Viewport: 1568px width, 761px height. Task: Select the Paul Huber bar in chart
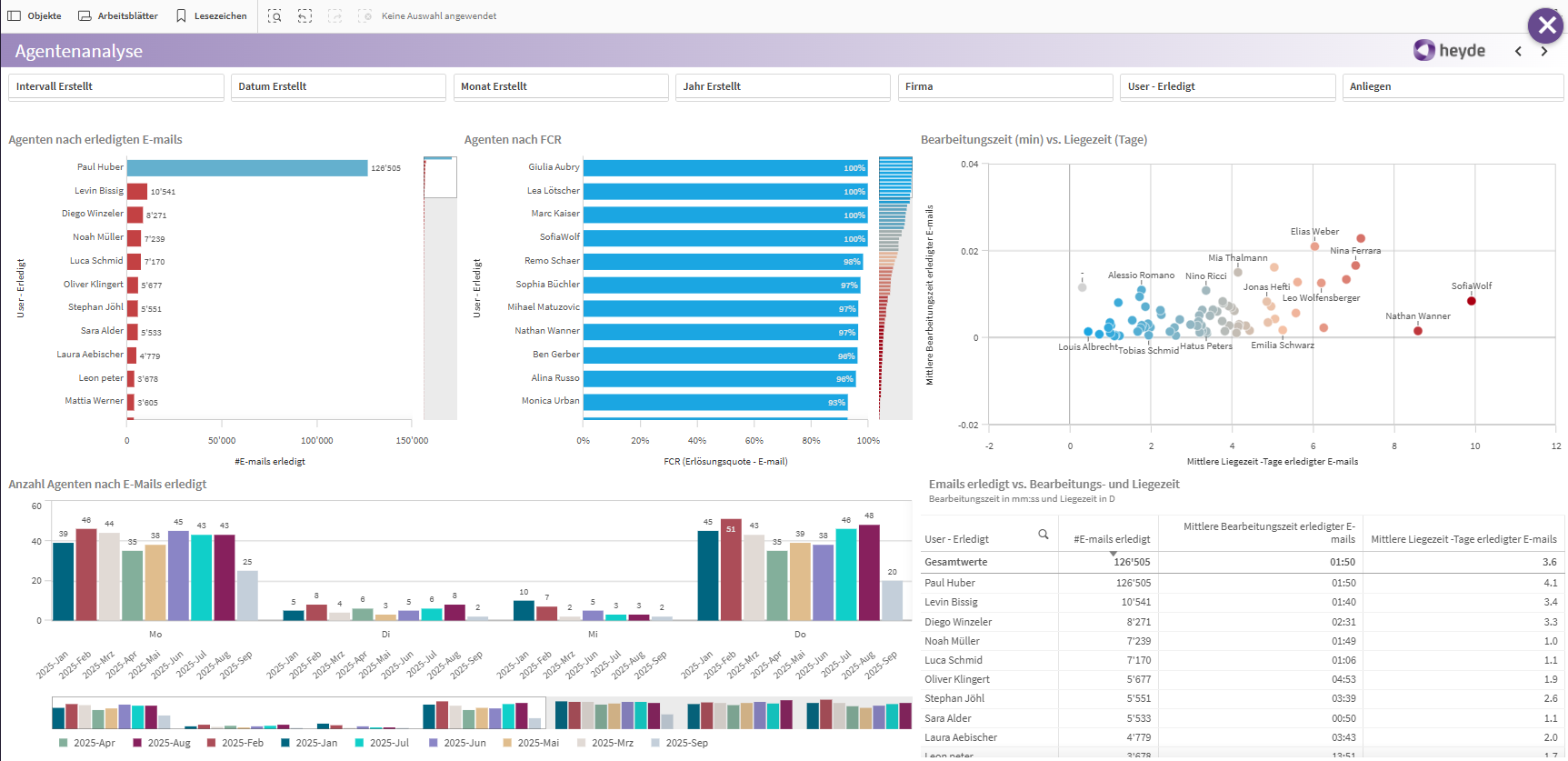click(247, 168)
